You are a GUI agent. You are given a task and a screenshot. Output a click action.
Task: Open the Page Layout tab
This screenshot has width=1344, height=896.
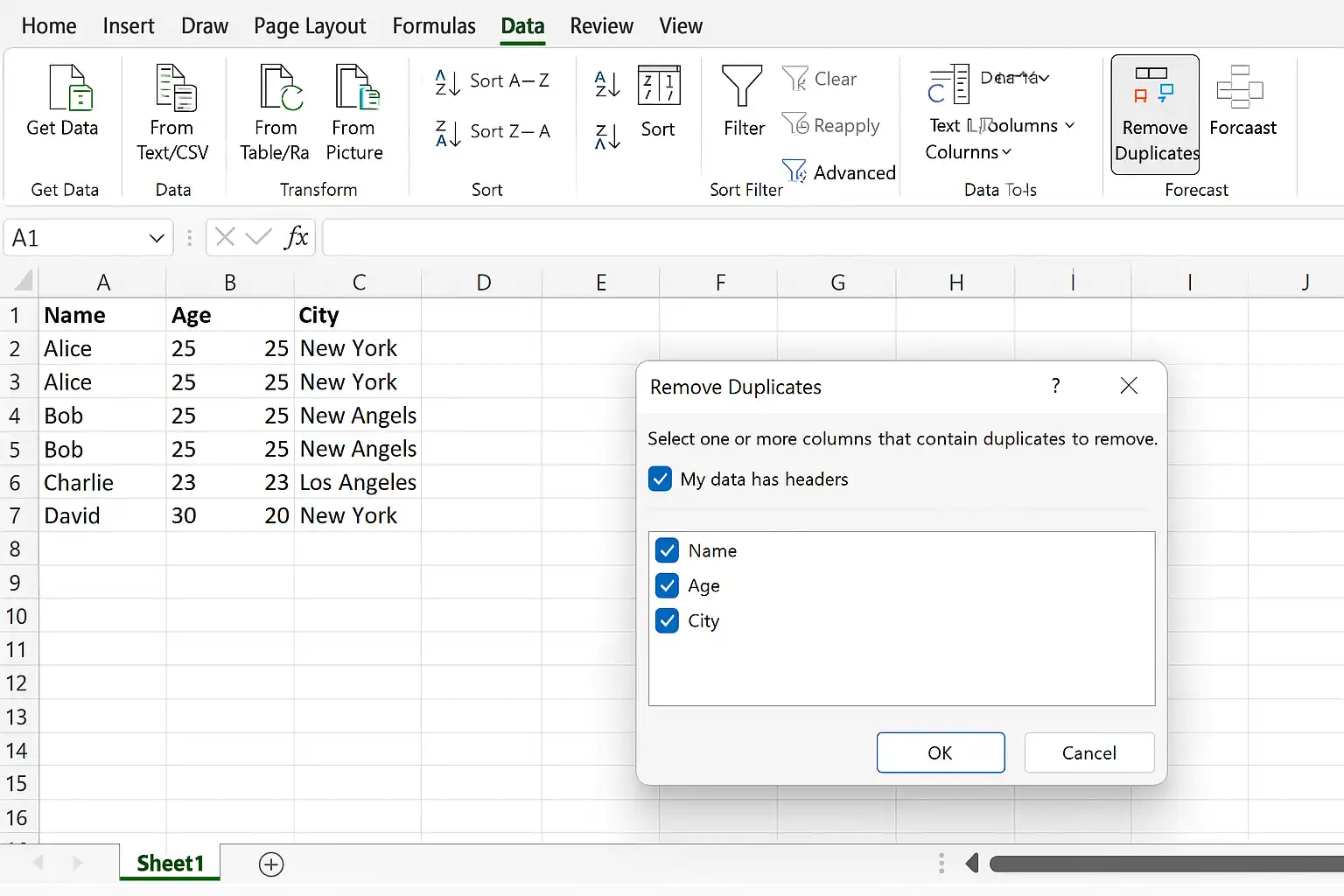tap(310, 26)
